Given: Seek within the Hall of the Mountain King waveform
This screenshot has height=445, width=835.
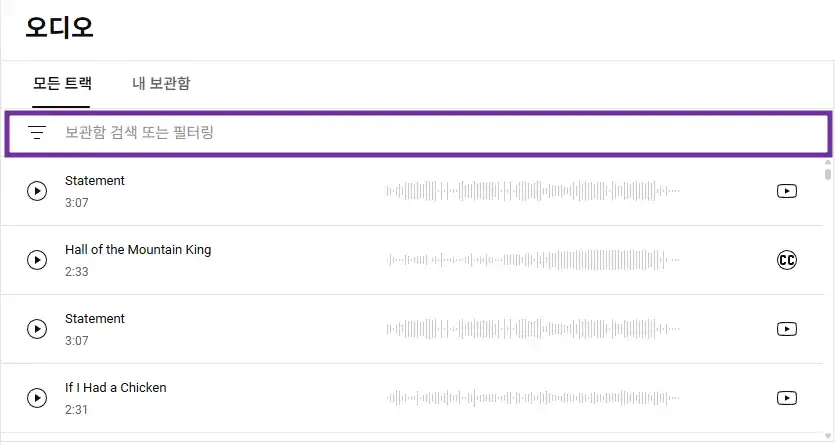Looking at the screenshot, I should [x=533, y=260].
